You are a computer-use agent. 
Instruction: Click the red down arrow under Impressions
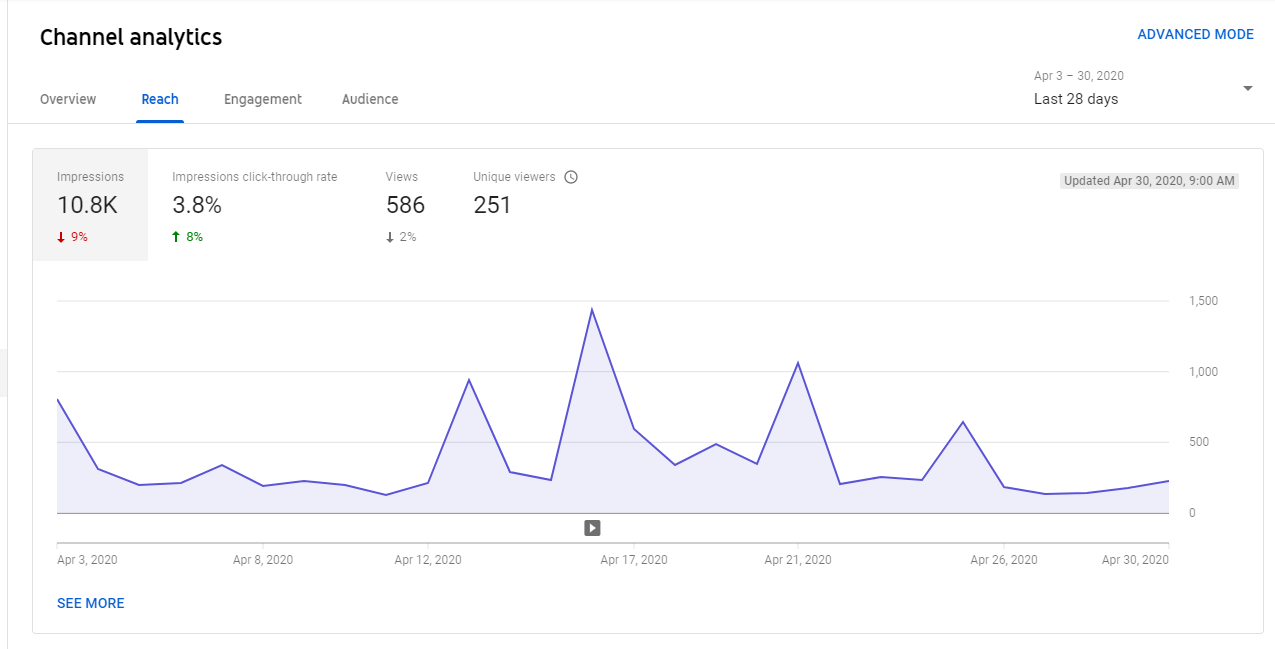[x=61, y=237]
